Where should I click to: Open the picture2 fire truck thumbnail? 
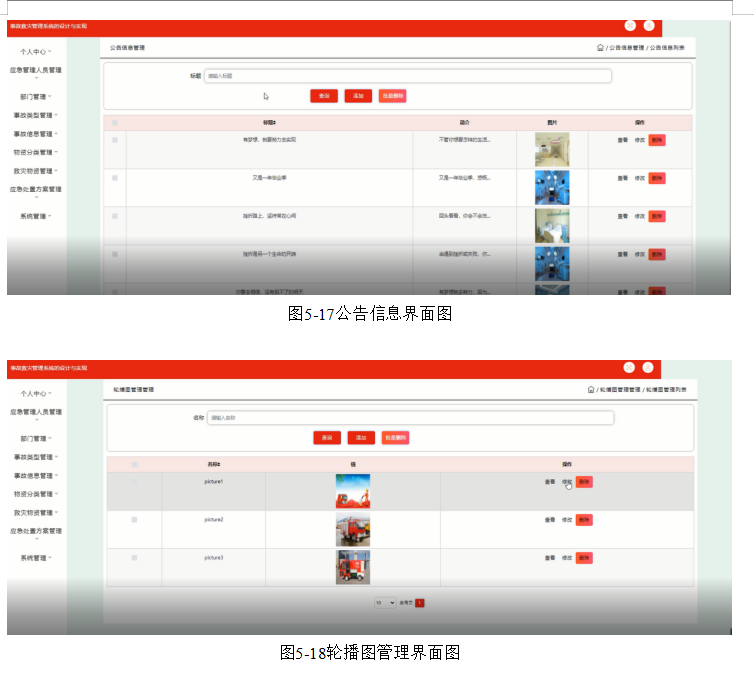(353, 529)
